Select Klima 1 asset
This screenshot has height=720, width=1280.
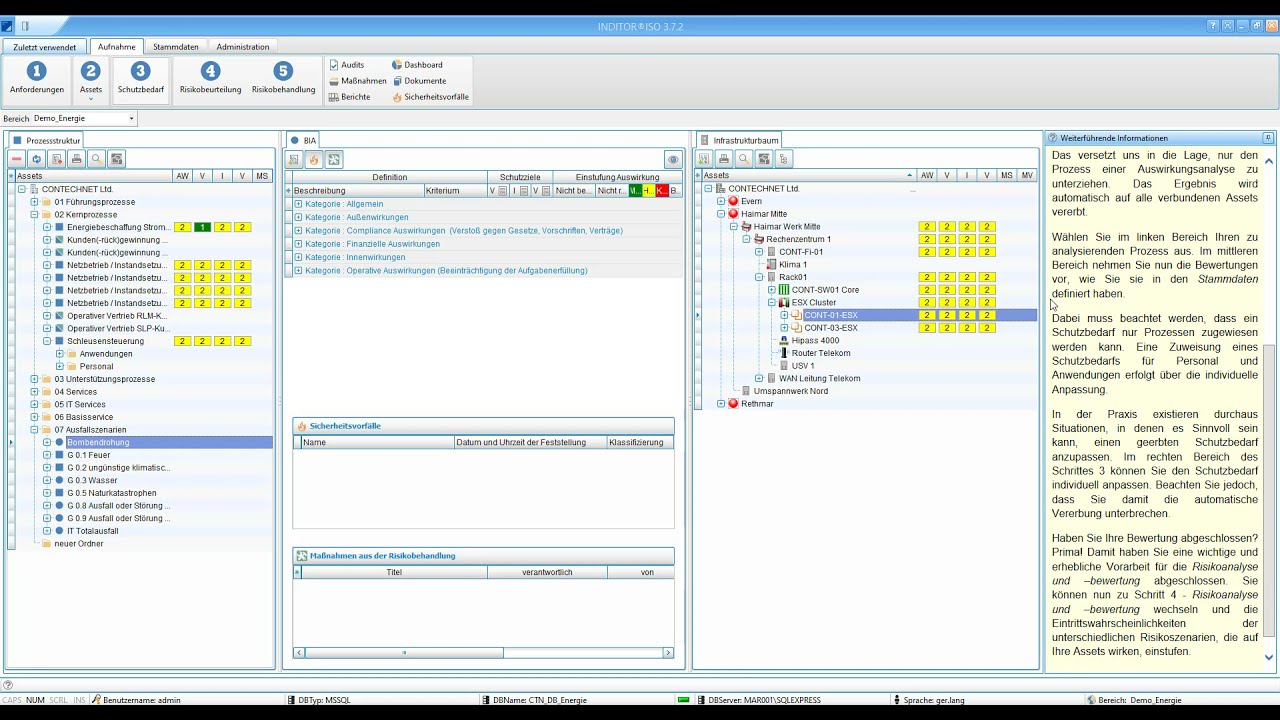click(793, 264)
